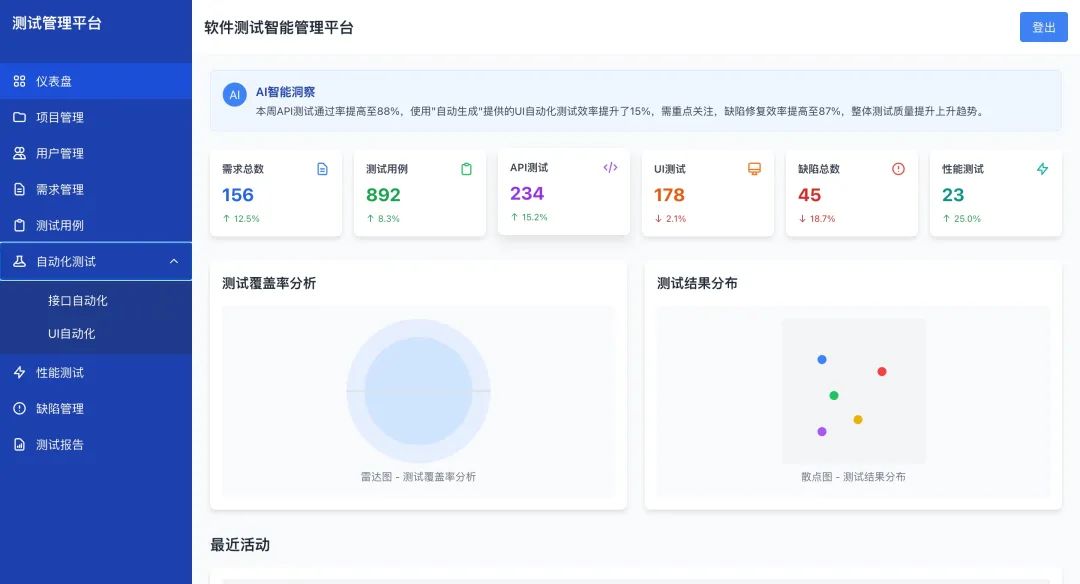Go to 性能测试 in sidebar
Viewport: 1080px width, 584px height.
tap(96, 373)
